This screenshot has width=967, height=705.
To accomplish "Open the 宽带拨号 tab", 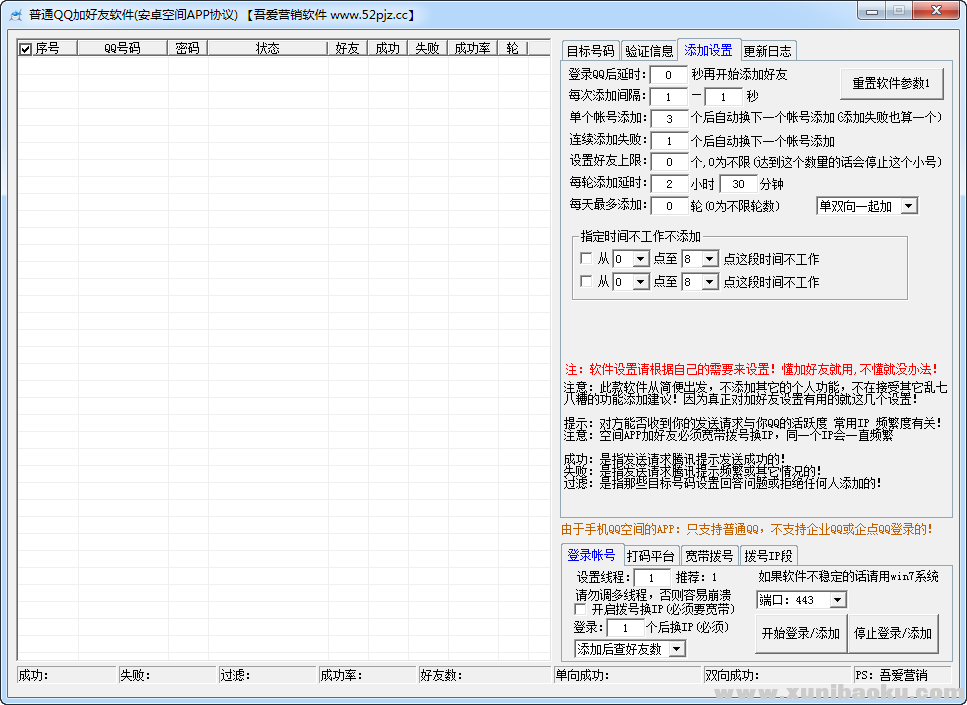I will [x=709, y=555].
